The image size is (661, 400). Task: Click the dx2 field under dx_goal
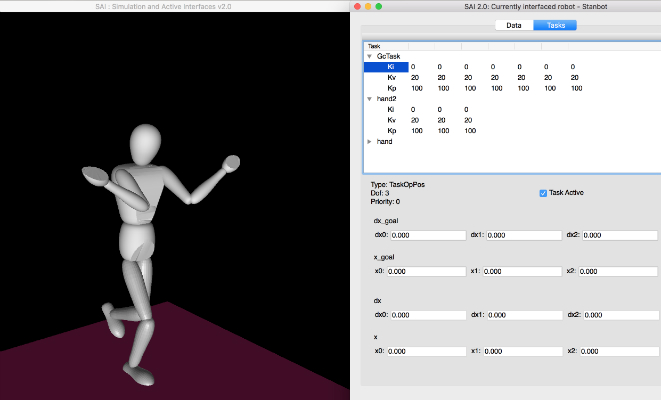619,235
